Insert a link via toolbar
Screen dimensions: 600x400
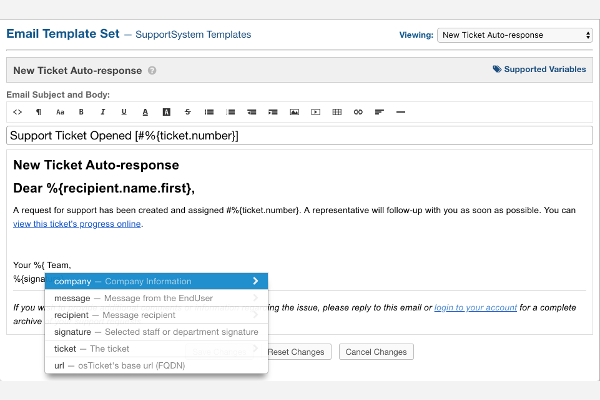358,112
